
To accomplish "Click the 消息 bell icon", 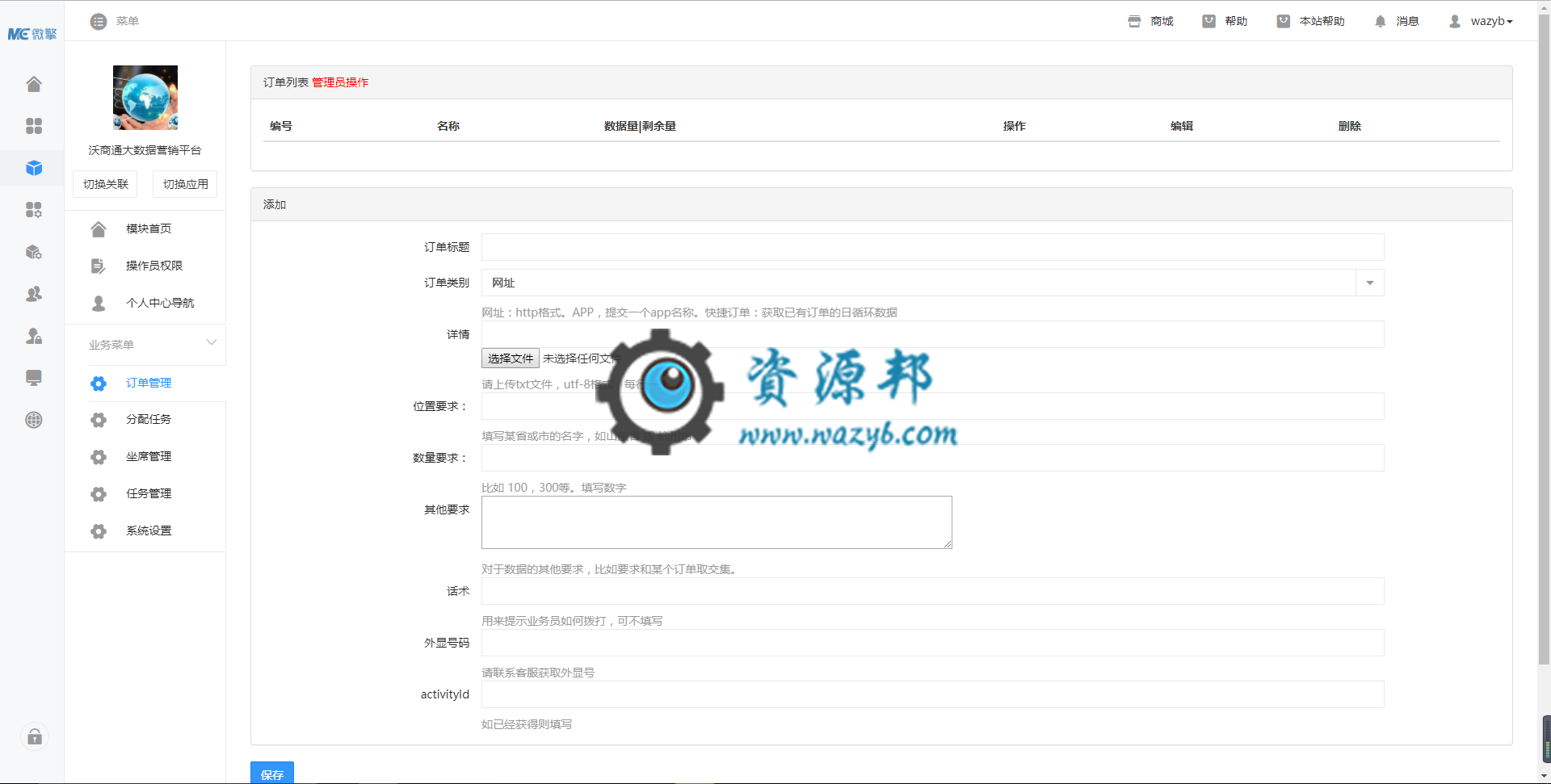I will click(1380, 22).
